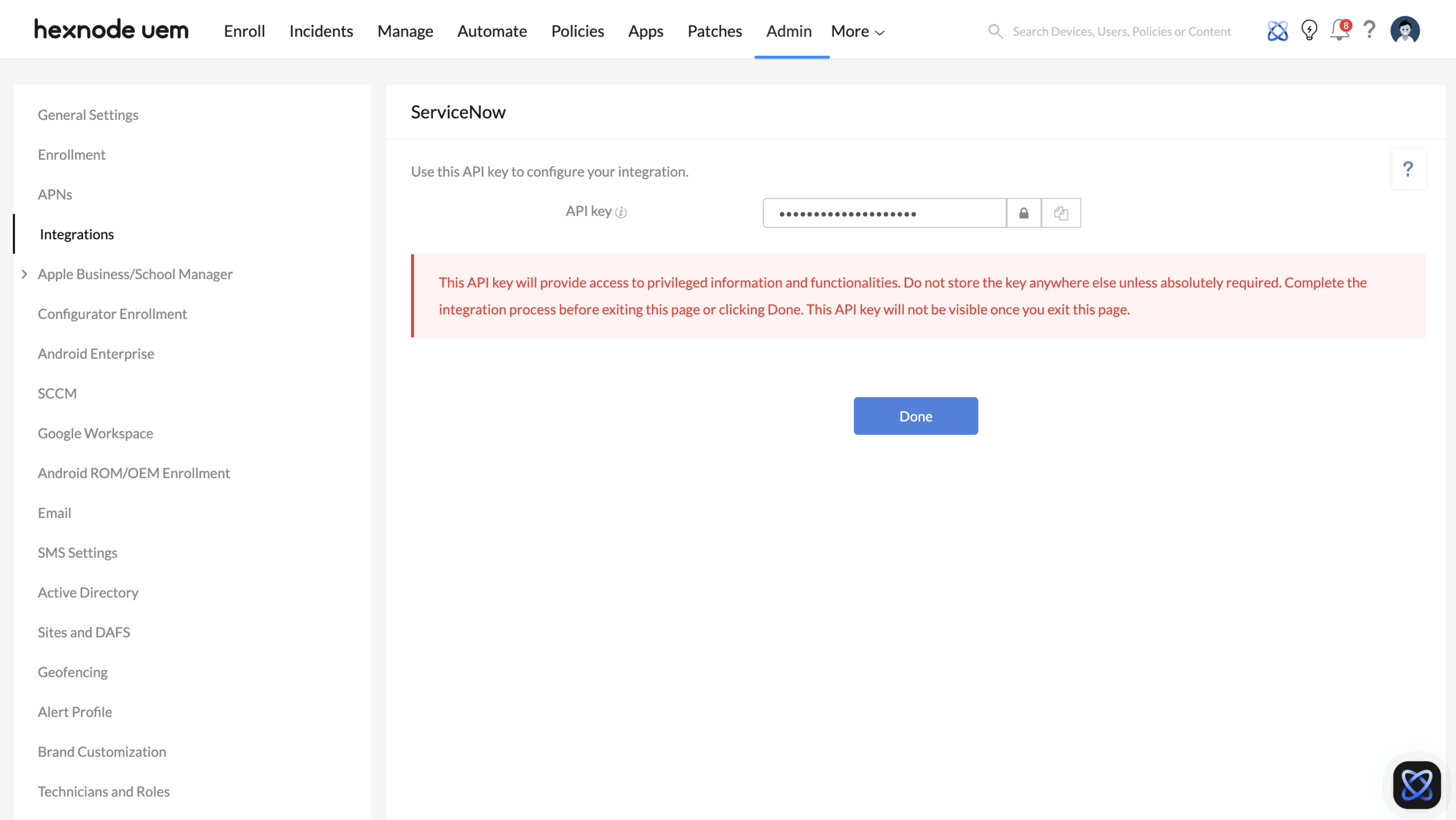
Task: Open the More dropdown menu
Action: point(857,31)
